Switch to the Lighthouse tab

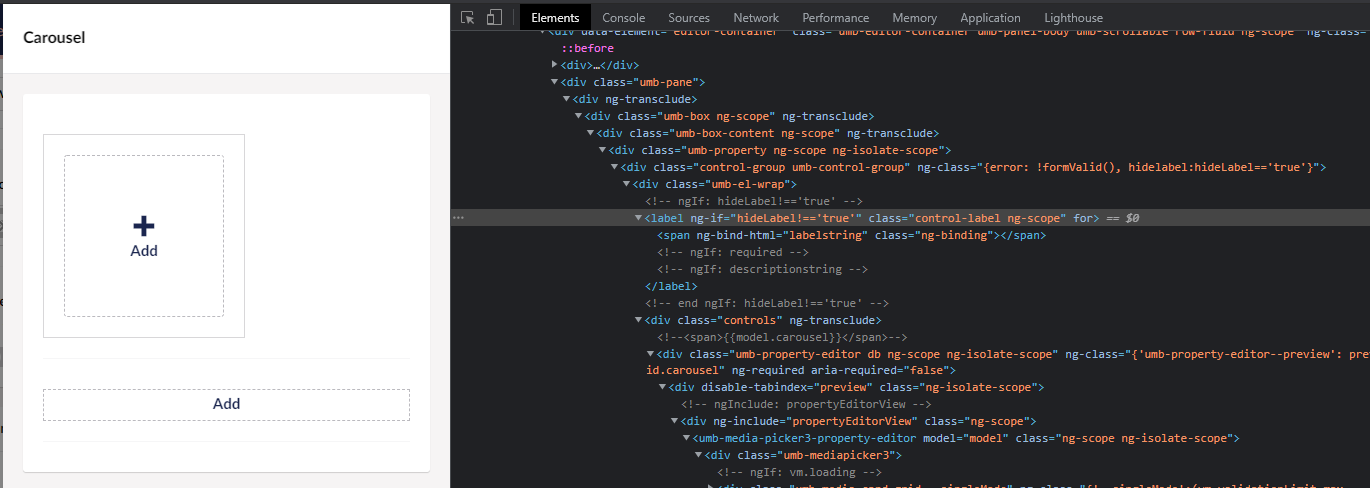click(1074, 17)
